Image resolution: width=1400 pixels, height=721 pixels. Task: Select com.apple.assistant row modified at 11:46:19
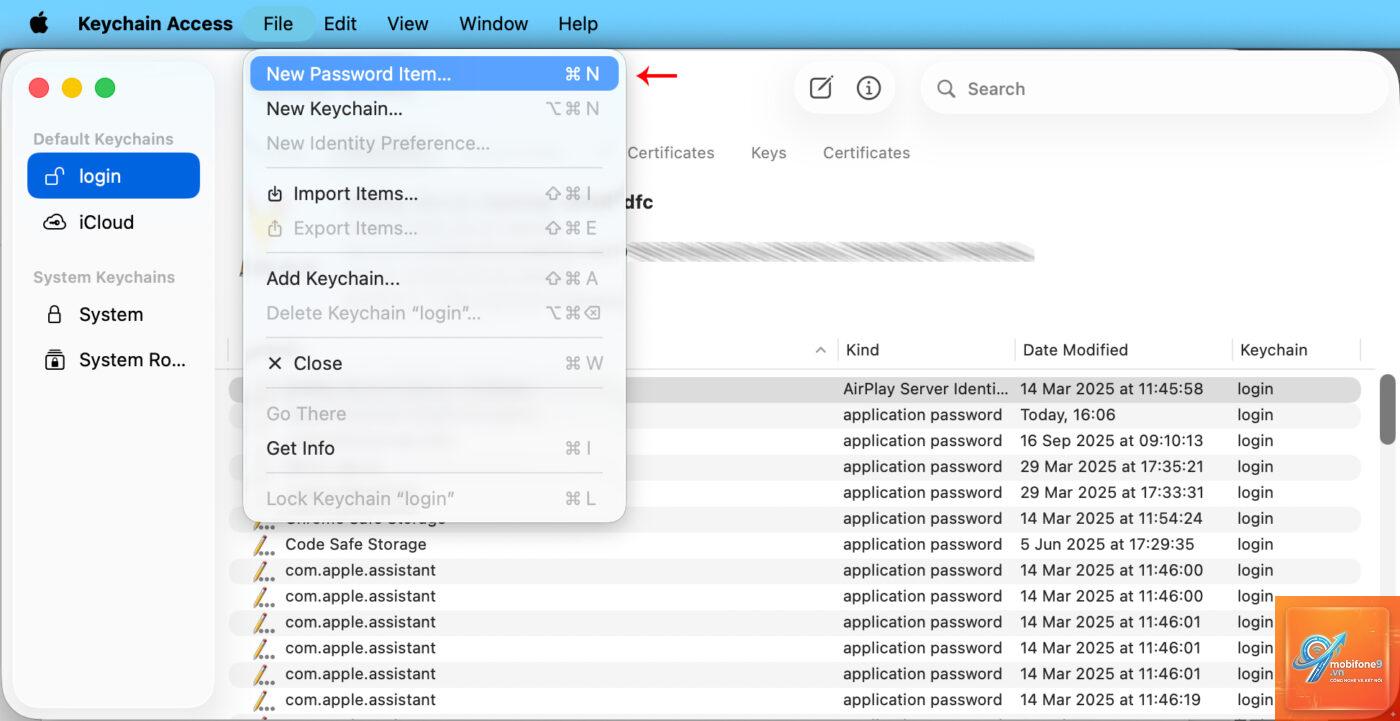pos(795,700)
